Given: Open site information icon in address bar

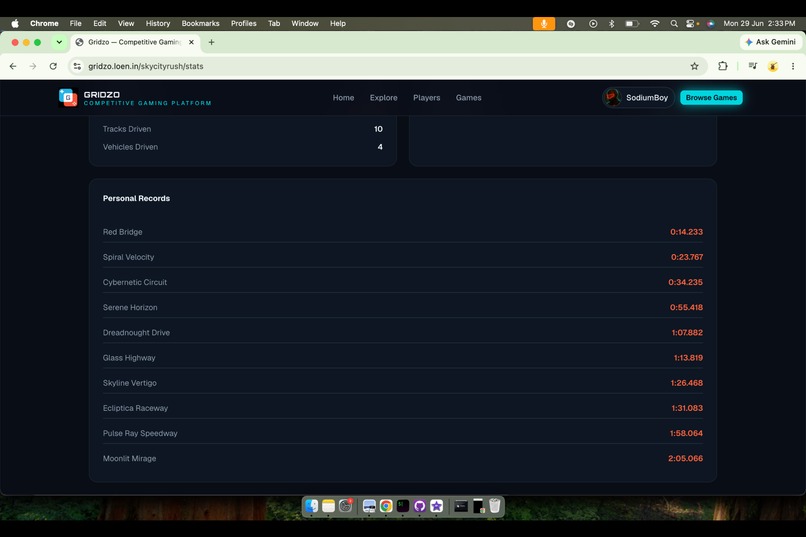Looking at the screenshot, I should coord(77,66).
